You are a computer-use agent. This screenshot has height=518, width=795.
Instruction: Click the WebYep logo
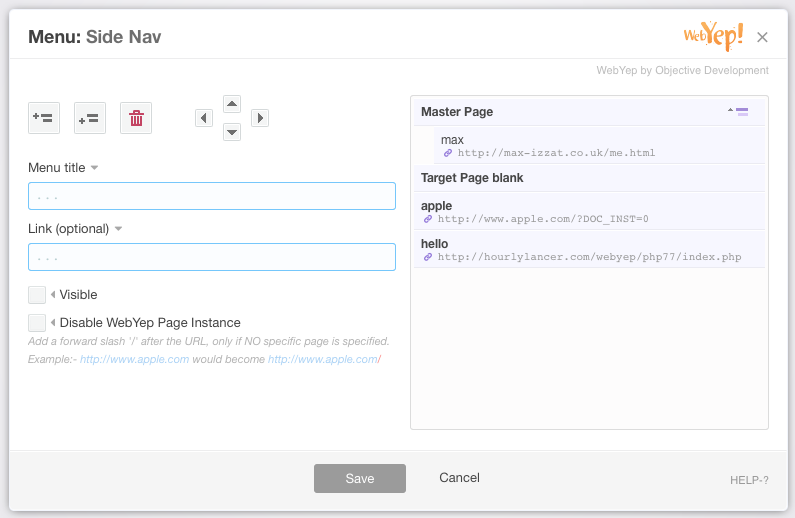point(713,35)
